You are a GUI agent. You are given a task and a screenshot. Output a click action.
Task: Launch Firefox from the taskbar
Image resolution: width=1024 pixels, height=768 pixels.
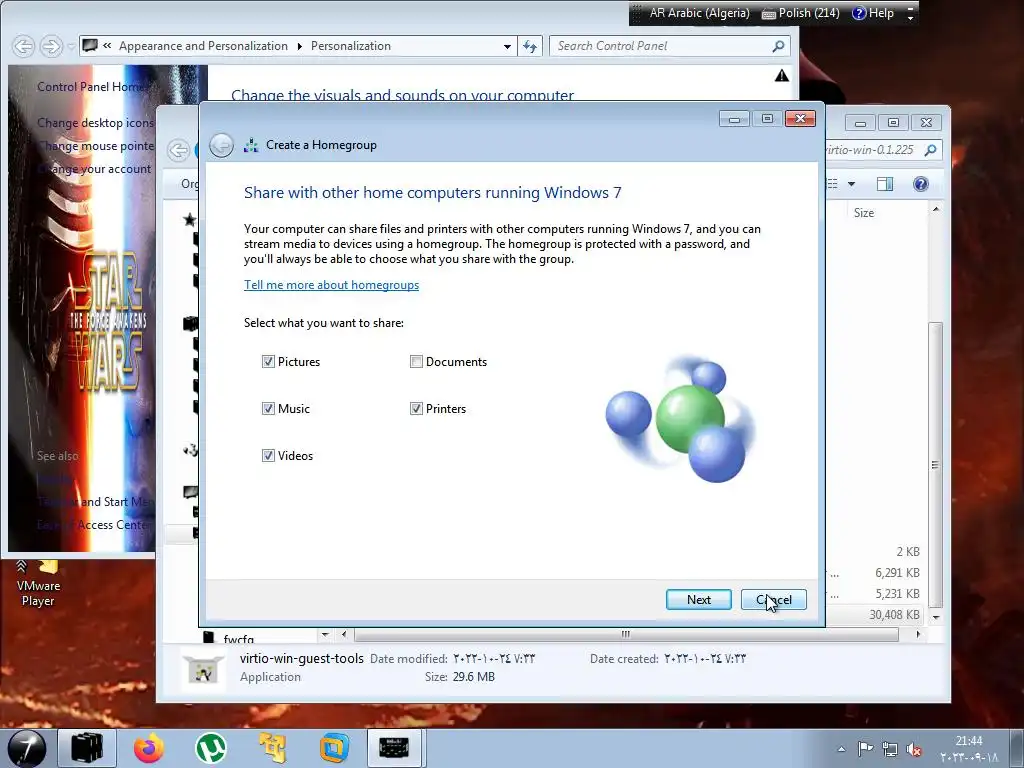[x=149, y=748]
